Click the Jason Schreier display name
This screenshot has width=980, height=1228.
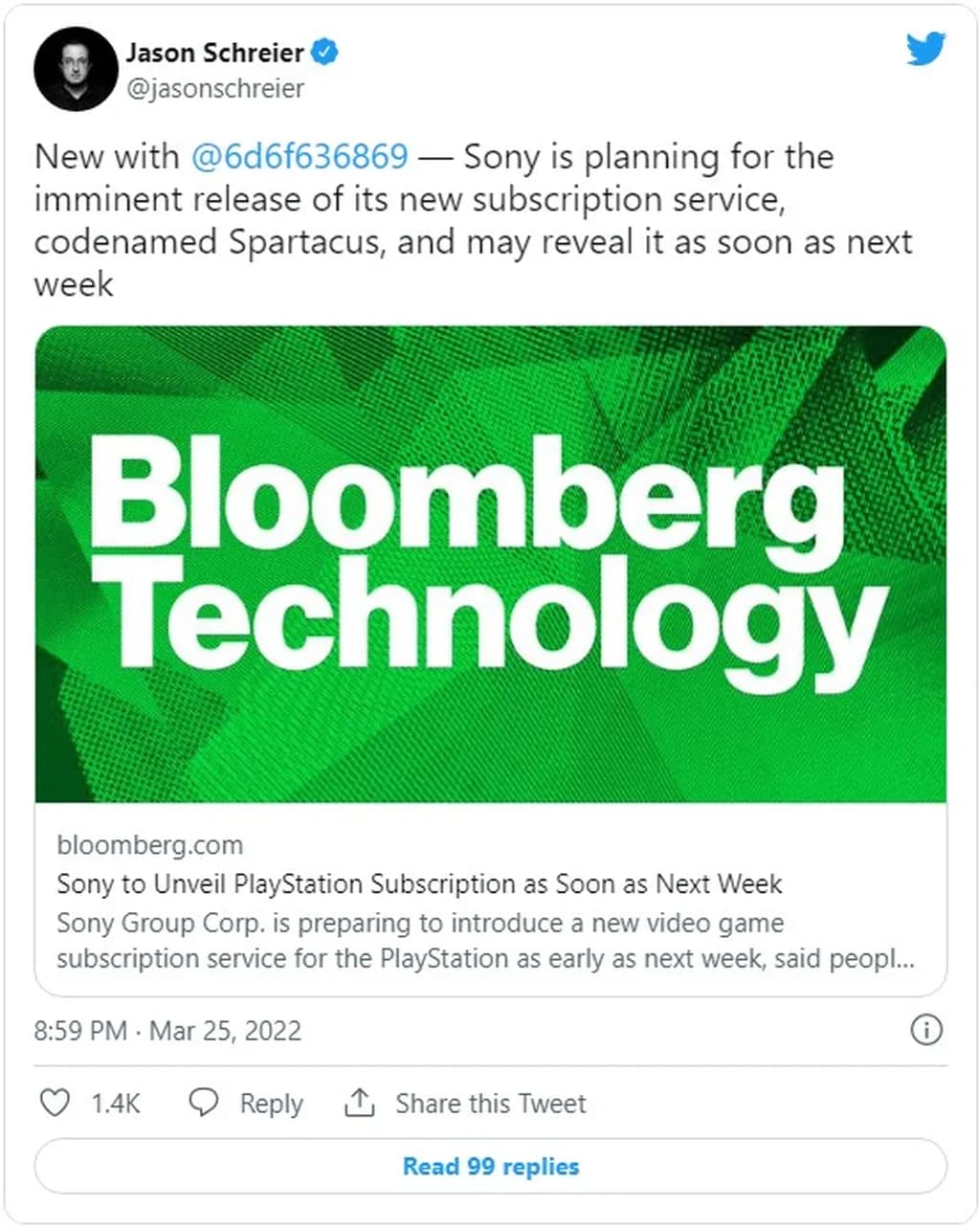coord(214,52)
